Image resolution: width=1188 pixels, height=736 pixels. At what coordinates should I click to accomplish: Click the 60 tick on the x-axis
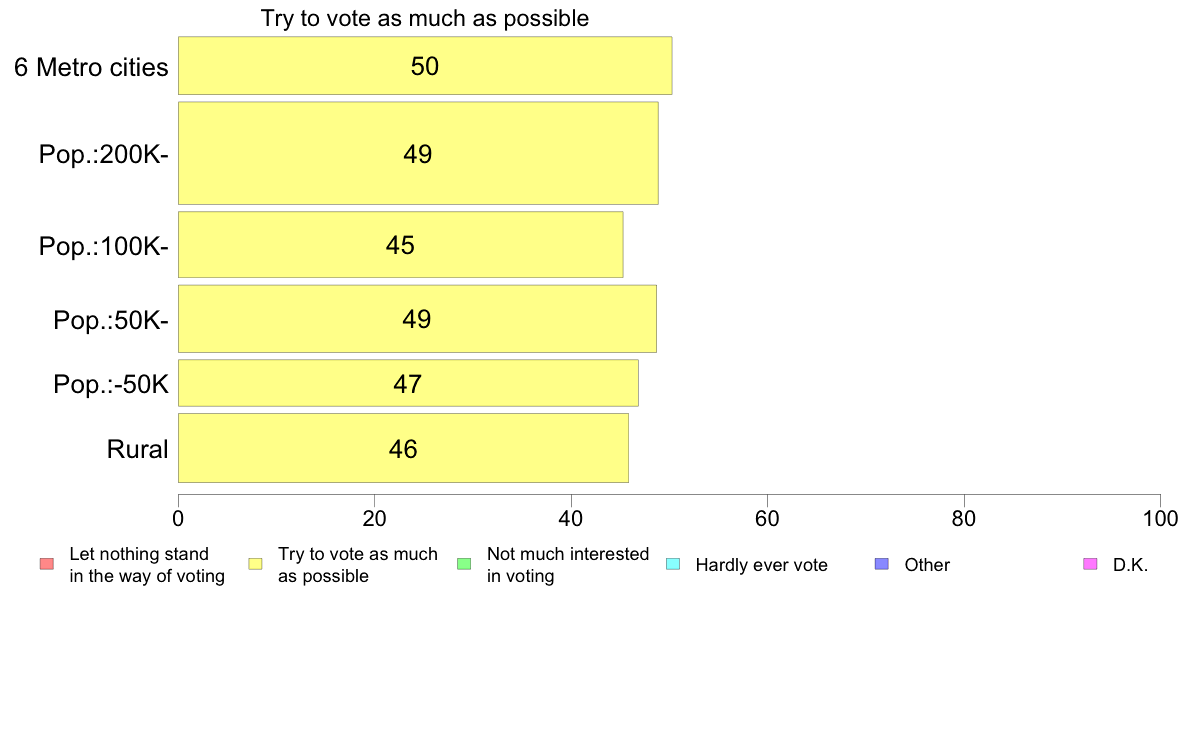point(768,518)
